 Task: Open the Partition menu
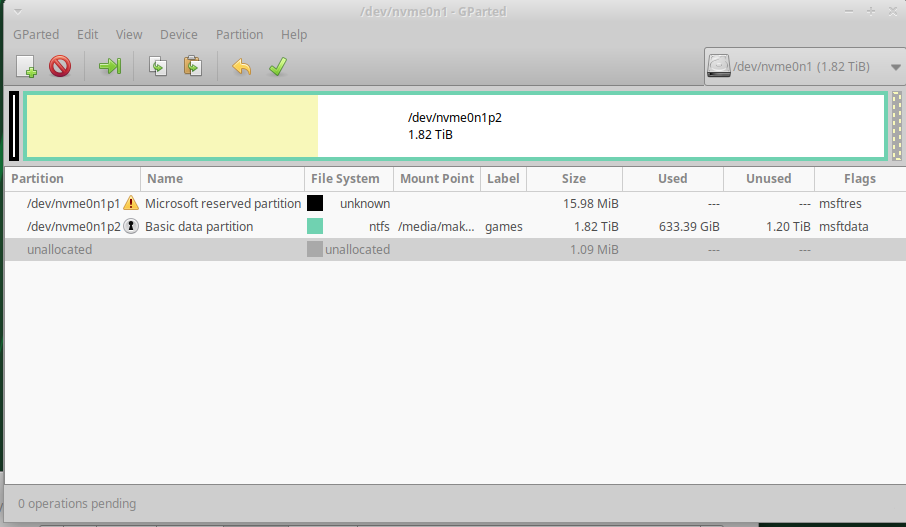tap(239, 35)
